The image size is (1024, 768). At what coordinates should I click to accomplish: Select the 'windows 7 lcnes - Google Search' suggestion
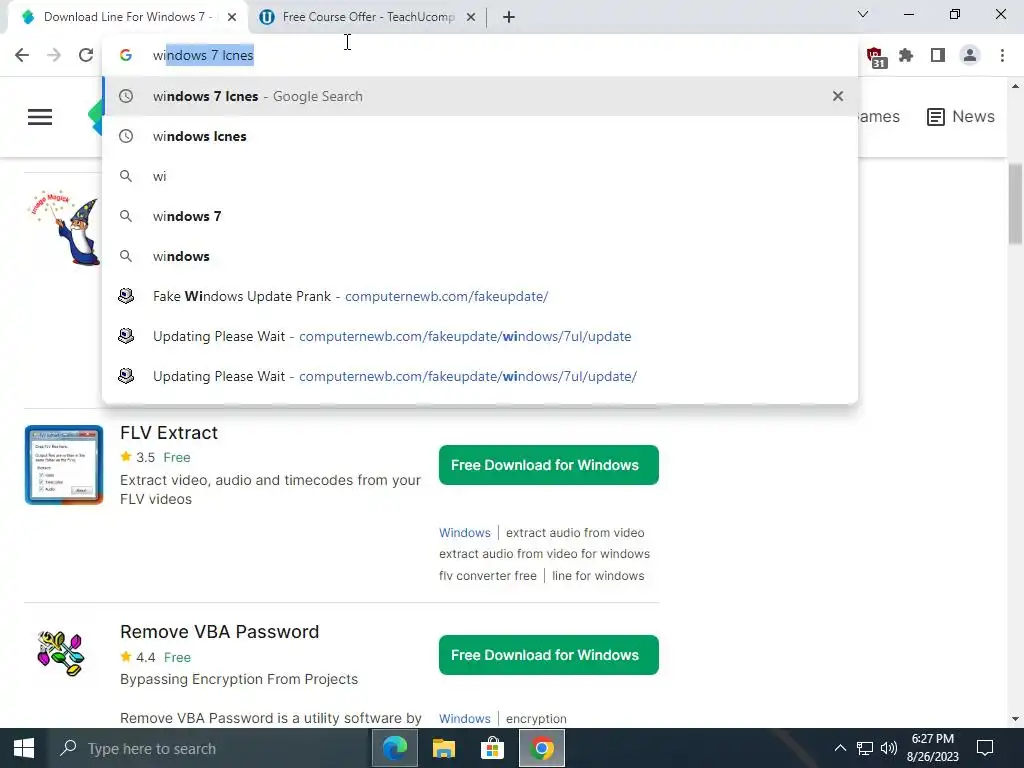click(x=480, y=96)
